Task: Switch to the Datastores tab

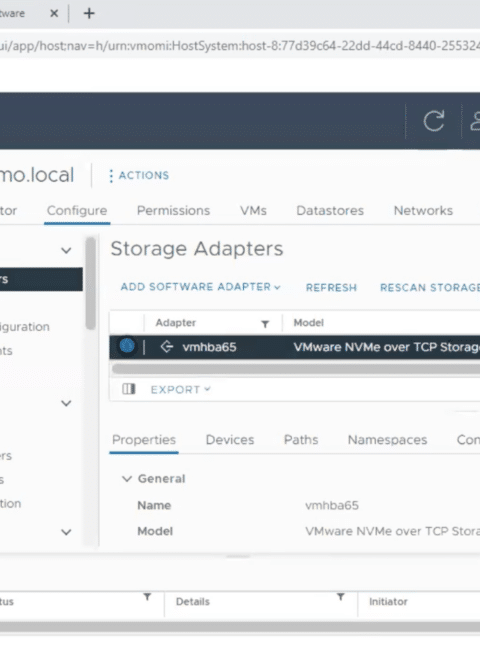Action: tap(330, 211)
